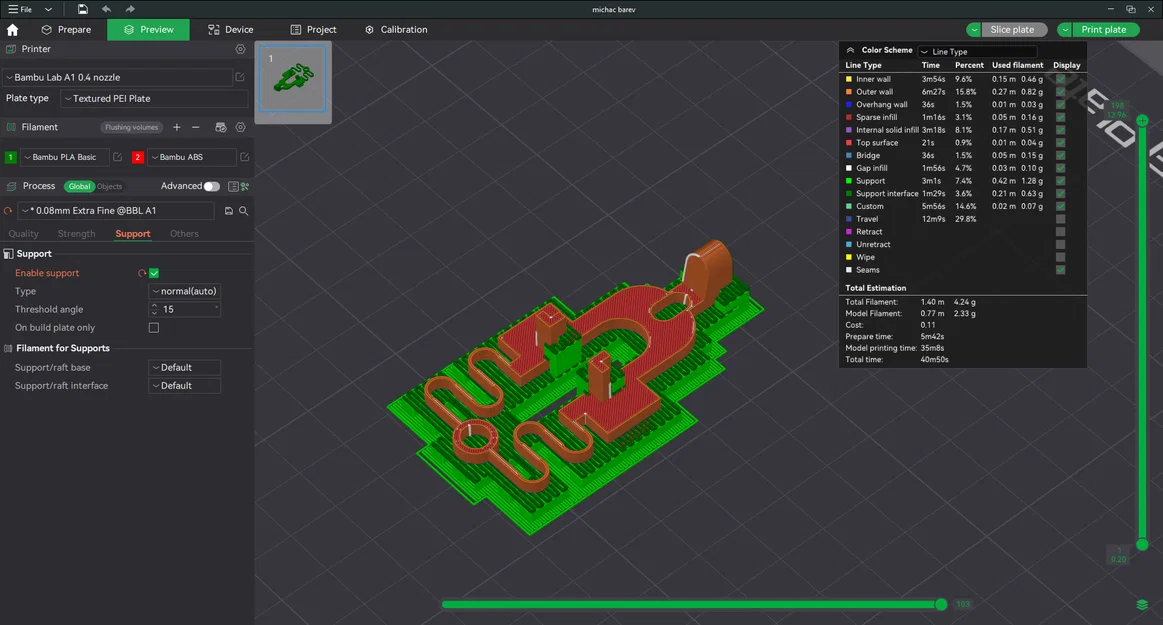1163x625 pixels.
Task: Click the Print plate button
Action: pos(1105,30)
